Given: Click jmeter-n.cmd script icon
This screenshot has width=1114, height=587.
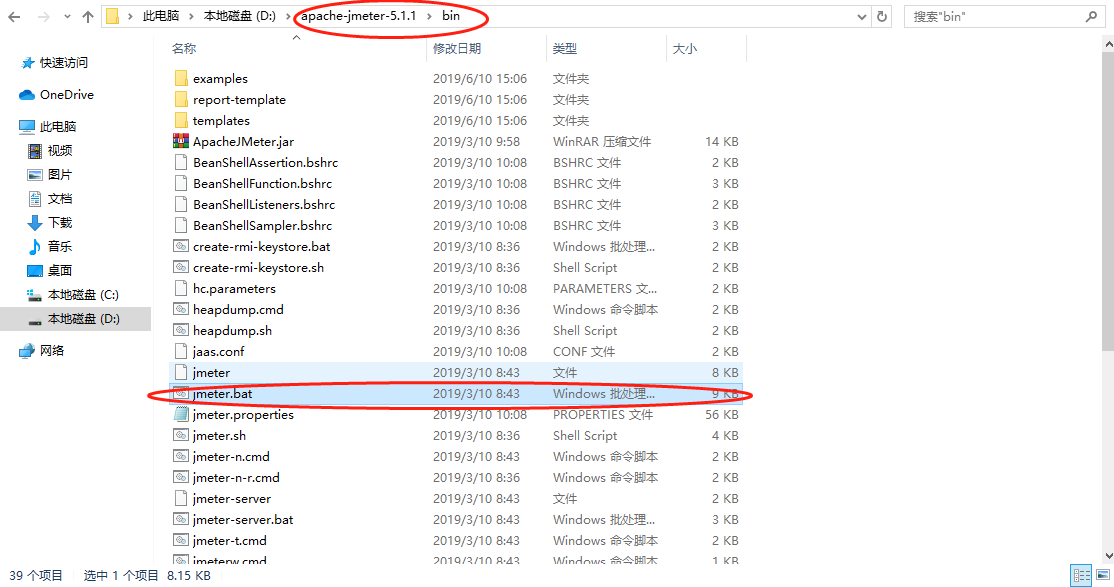Looking at the screenshot, I should coord(181,456).
